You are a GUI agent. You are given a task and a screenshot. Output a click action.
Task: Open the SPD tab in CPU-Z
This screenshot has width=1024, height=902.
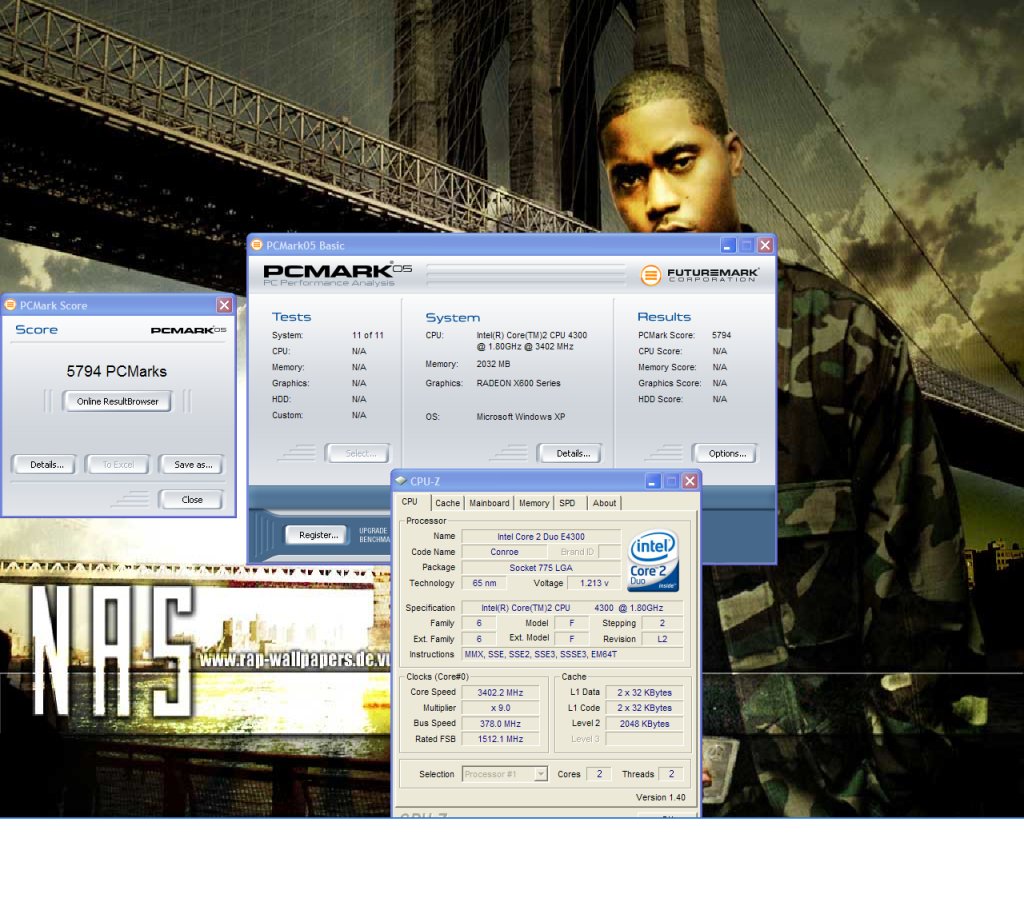click(568, 503)
